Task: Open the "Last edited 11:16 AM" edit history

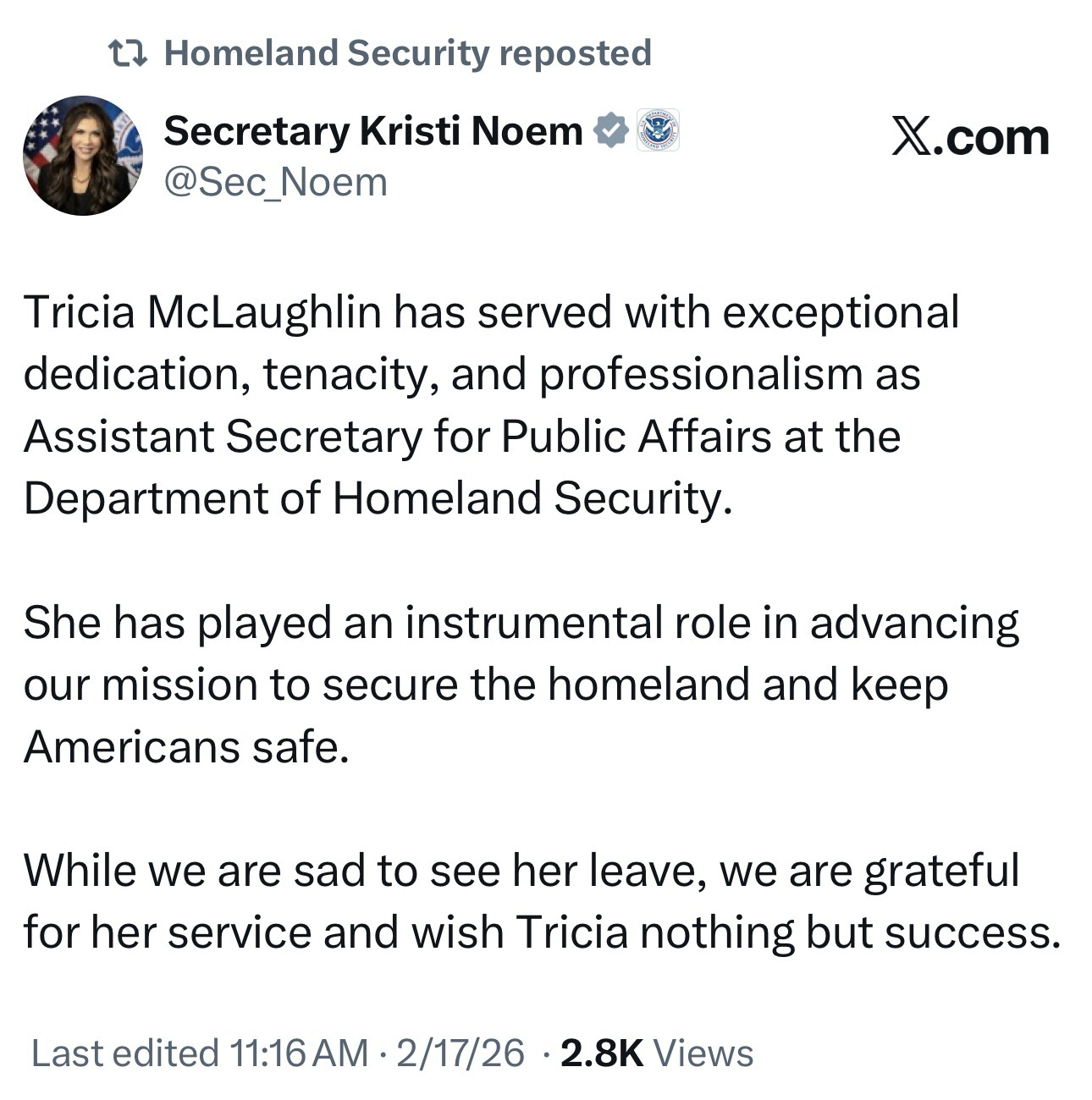Action: coord(199,1053)
